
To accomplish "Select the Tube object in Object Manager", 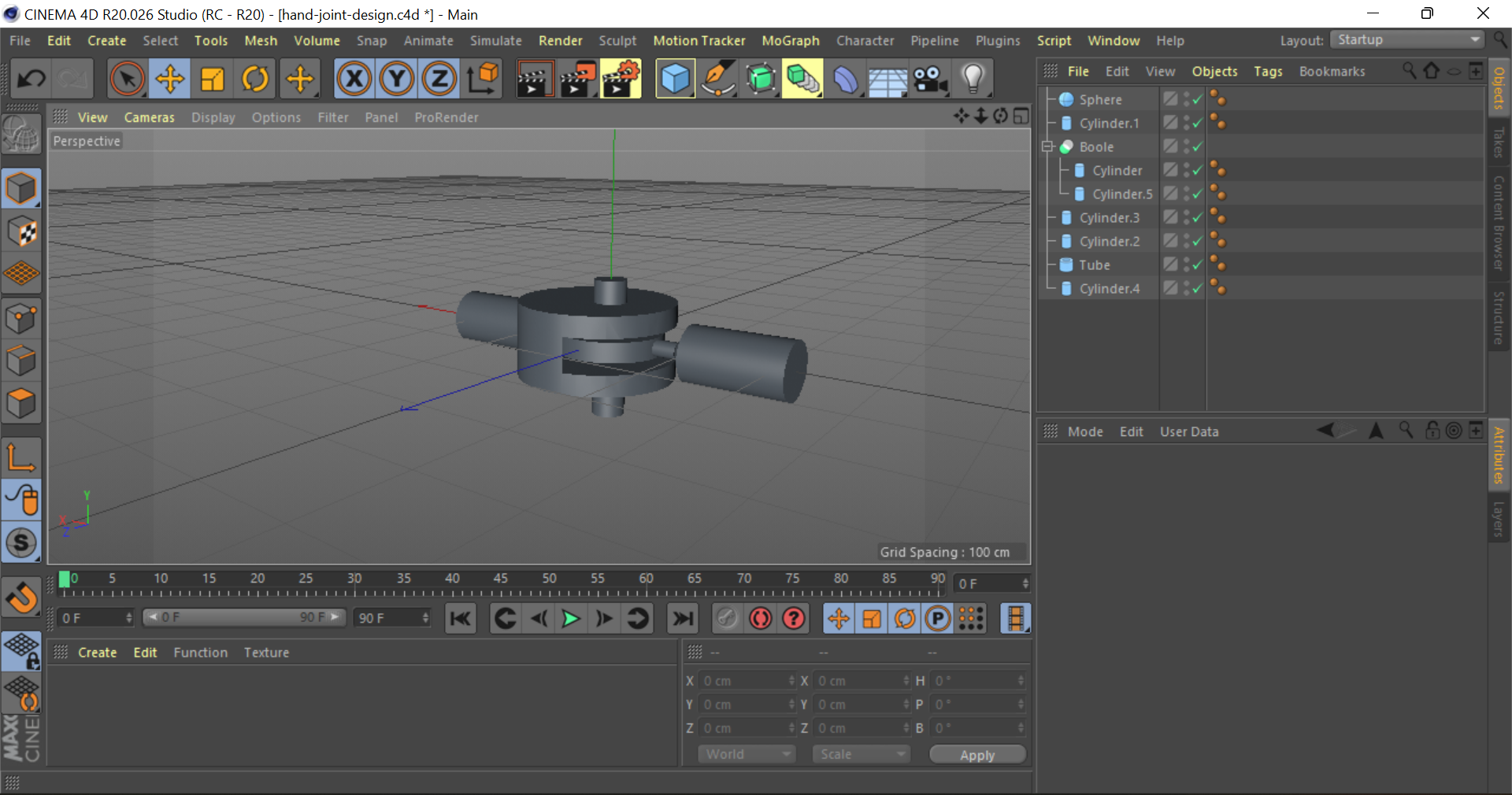I will [1094, 265].
